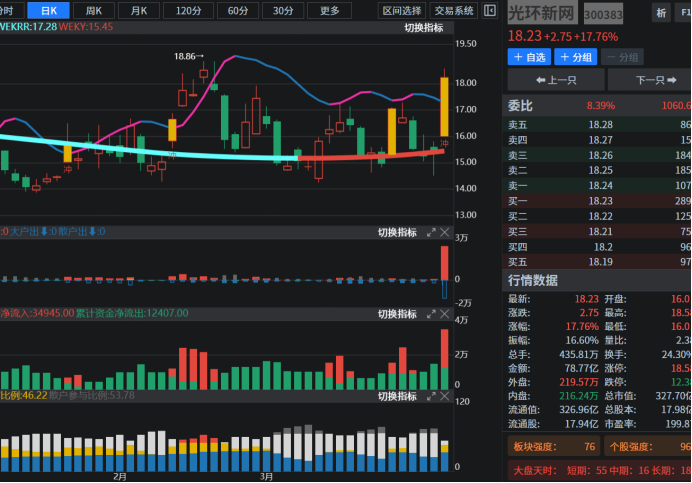Maximize the participation ratio sub-chart
Viewport: 692px width, 483px height.
click(x=432, y=396)
